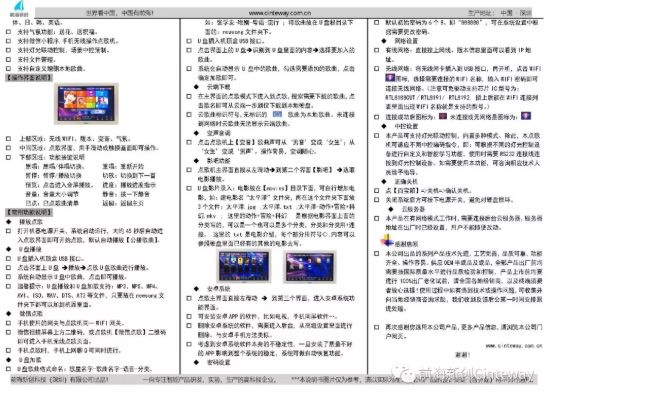Click the 【常用功能说明】 section heading
This screenshot has width=645, height=399.
29,212
